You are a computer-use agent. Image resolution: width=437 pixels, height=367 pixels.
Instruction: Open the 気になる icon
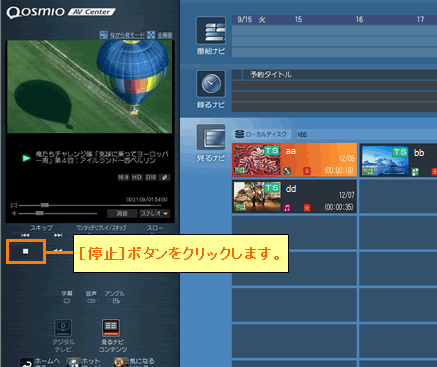(x=121, y=363)
